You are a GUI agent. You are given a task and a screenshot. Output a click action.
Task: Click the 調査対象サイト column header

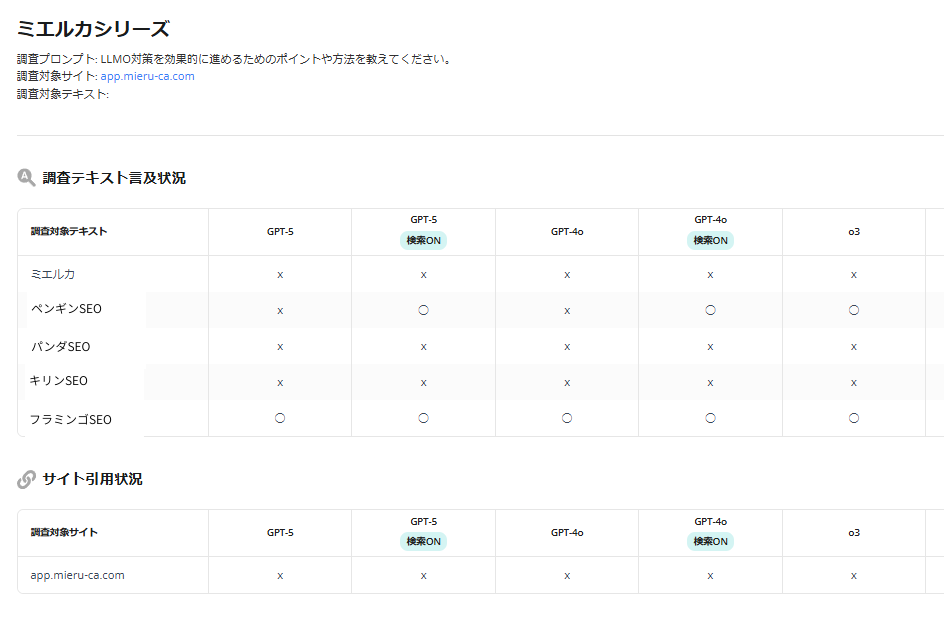tap(64, 533)
